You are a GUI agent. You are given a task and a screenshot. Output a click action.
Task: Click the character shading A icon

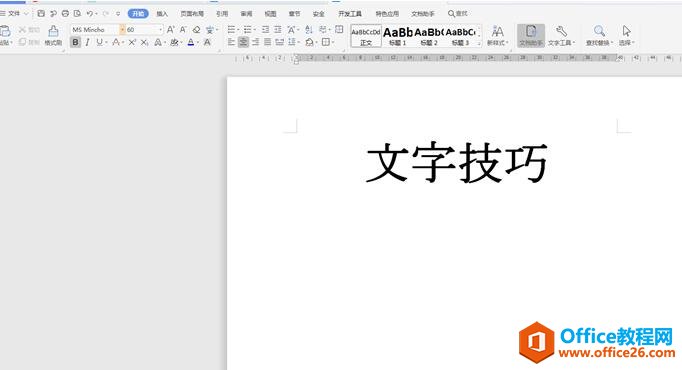pyautogui.click(x=207, y=42)
